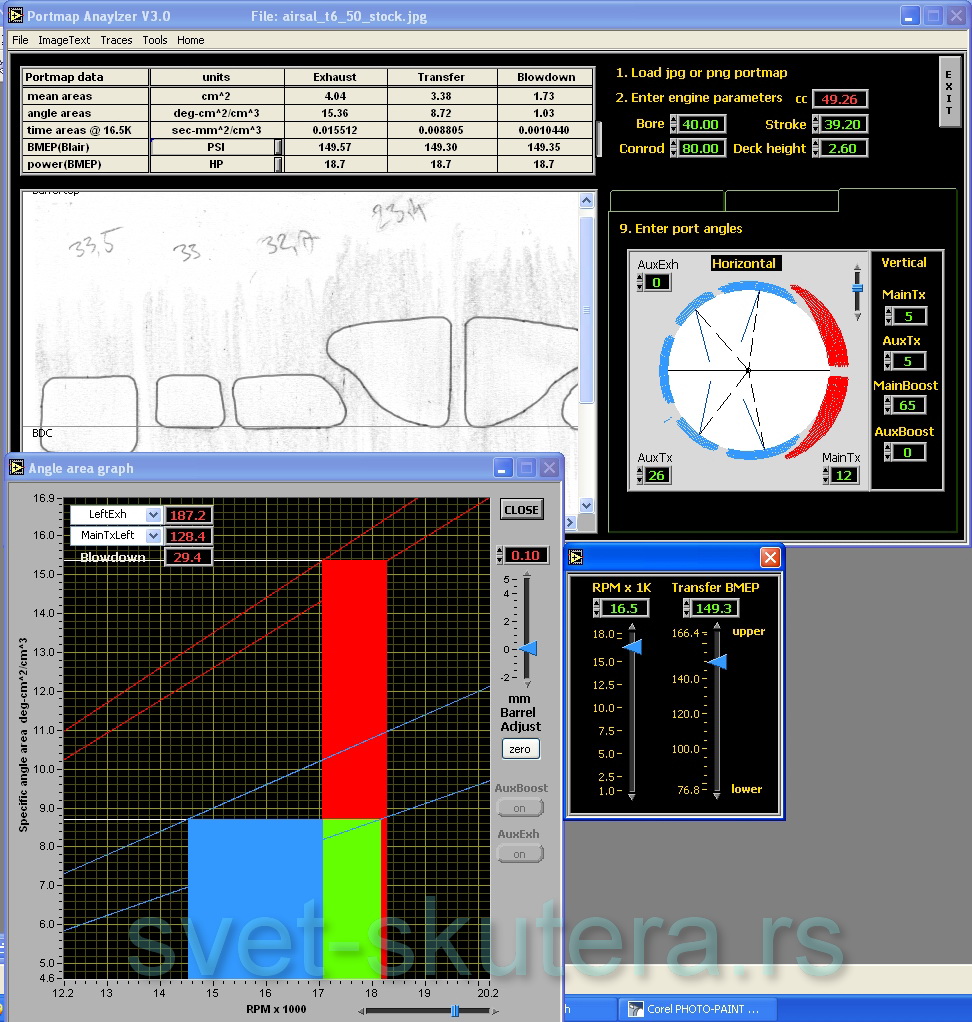Click the Transfer BMEP slider handle
This screenshot has width=972, height=1022.
(717, 661)
